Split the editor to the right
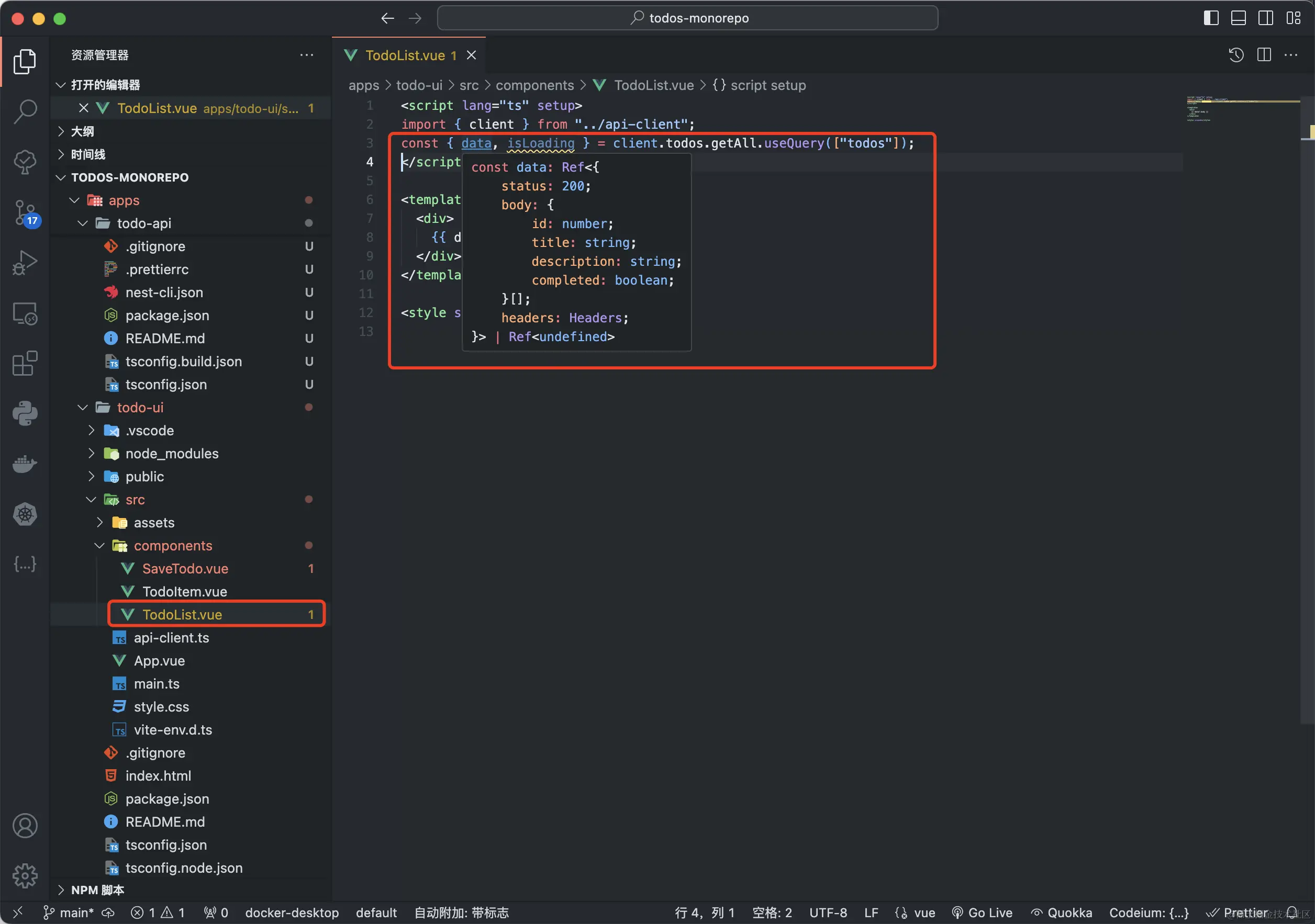The image size is (1315, 924). tap(1264, 55)
